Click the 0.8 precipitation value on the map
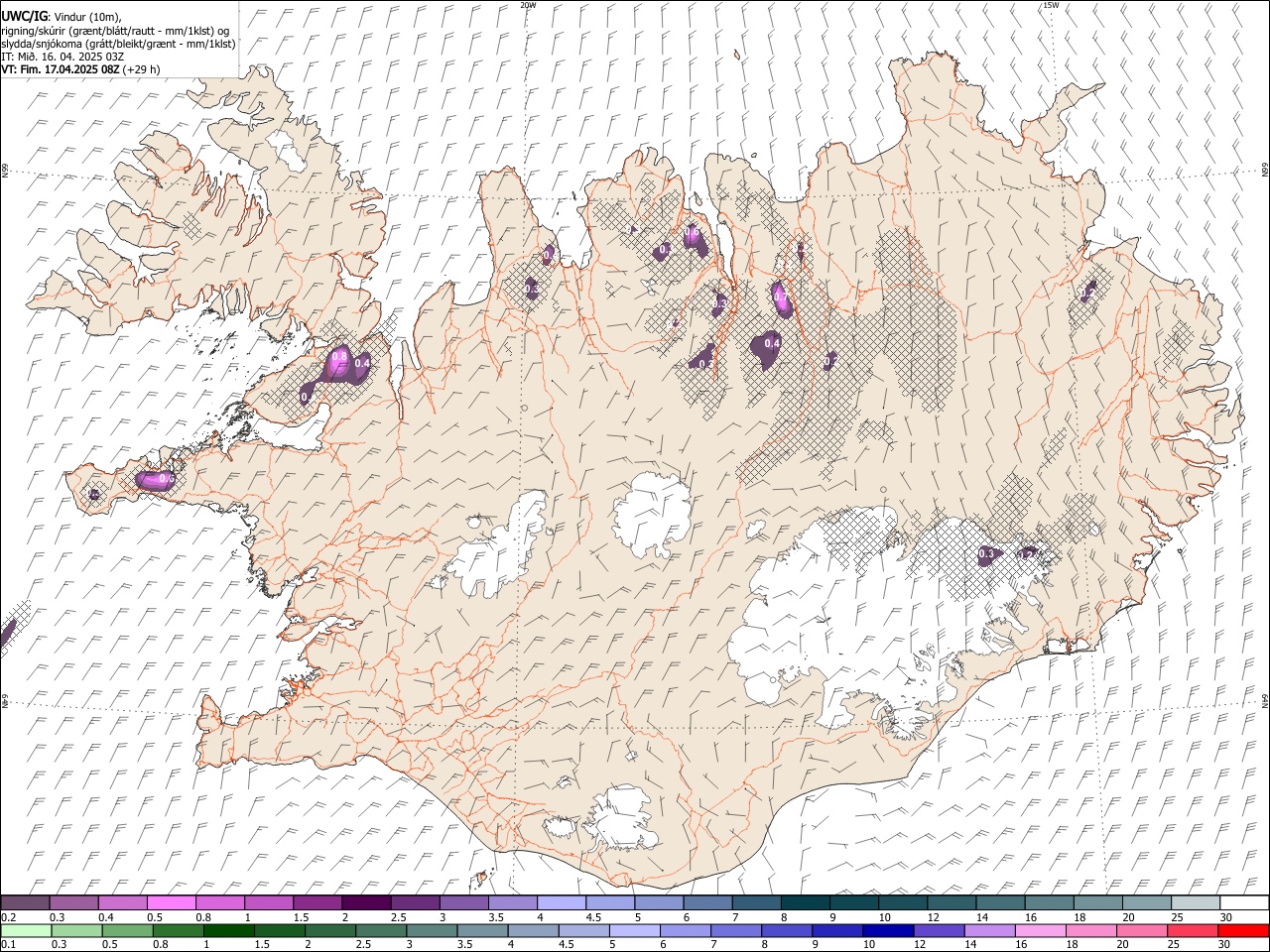 339,356
